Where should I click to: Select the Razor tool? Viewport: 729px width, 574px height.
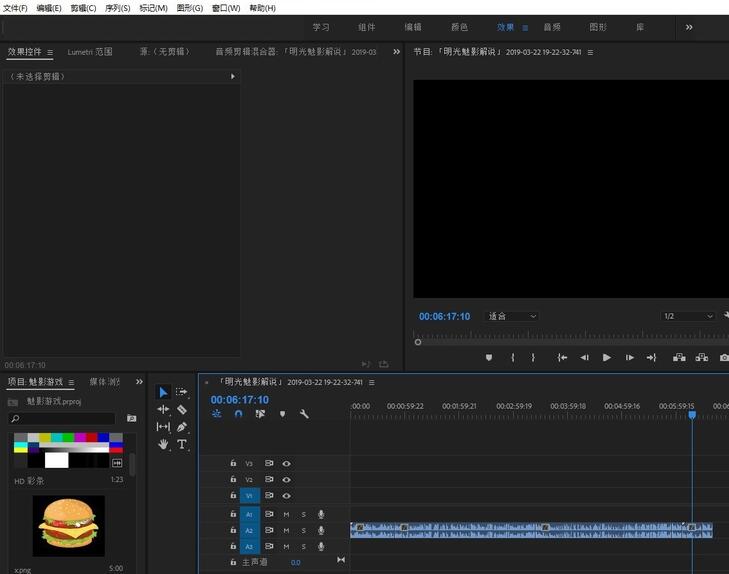[x=182, y=409]
